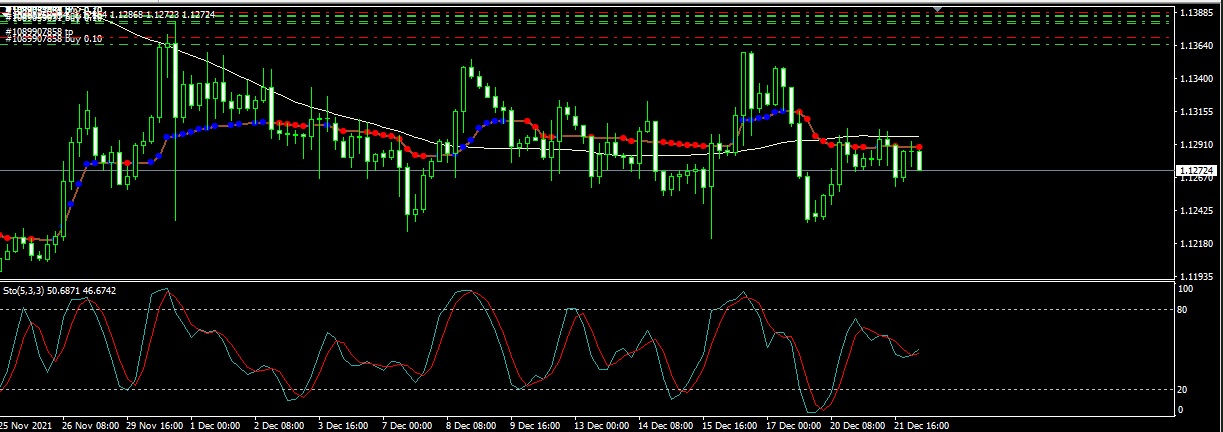Screen dimensions: 1223x432
Task: Click the 21 Dec 16:00 time label
Action: 920,425
